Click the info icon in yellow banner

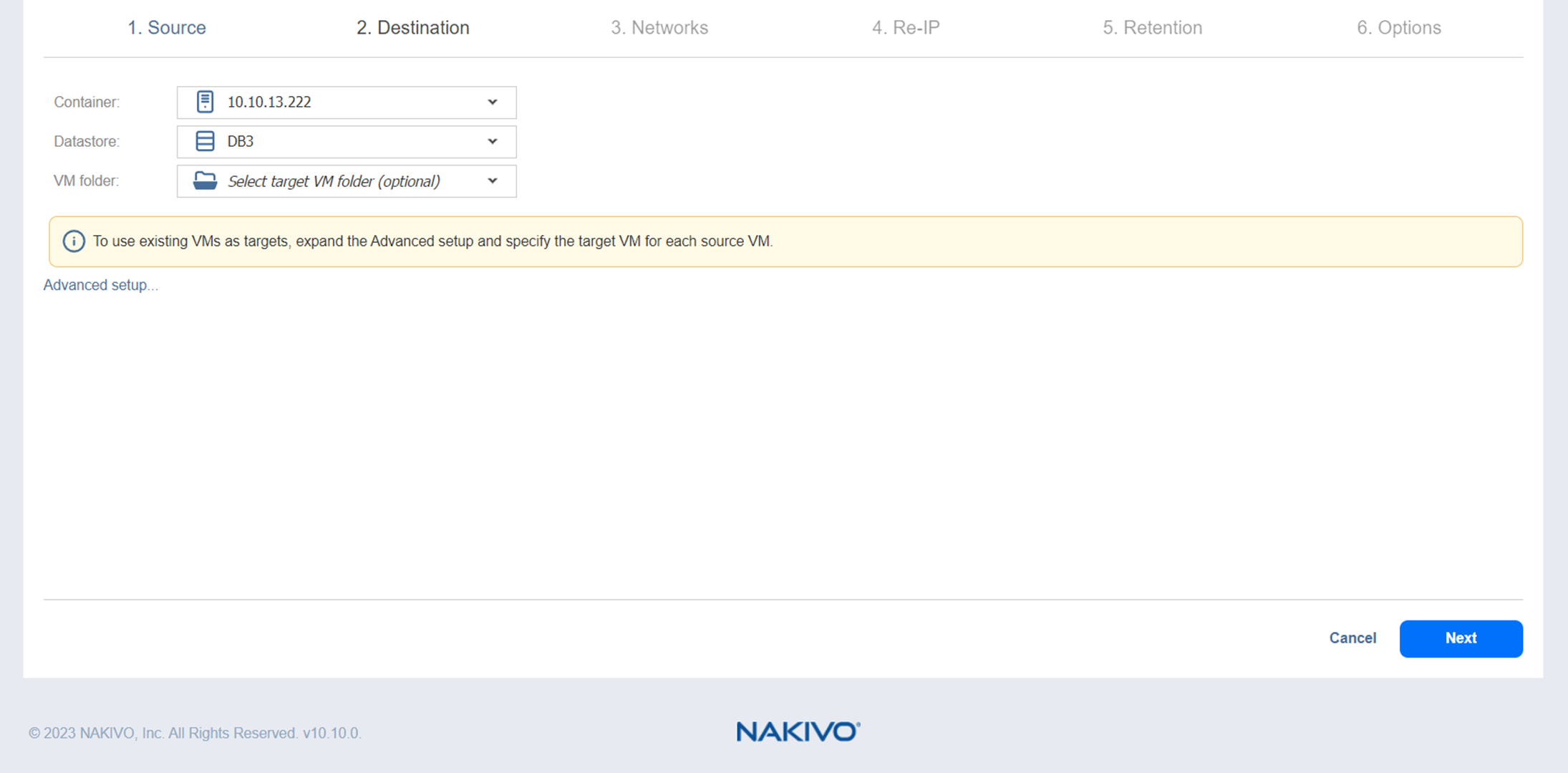pyautogui.click(x=74, y=241)
